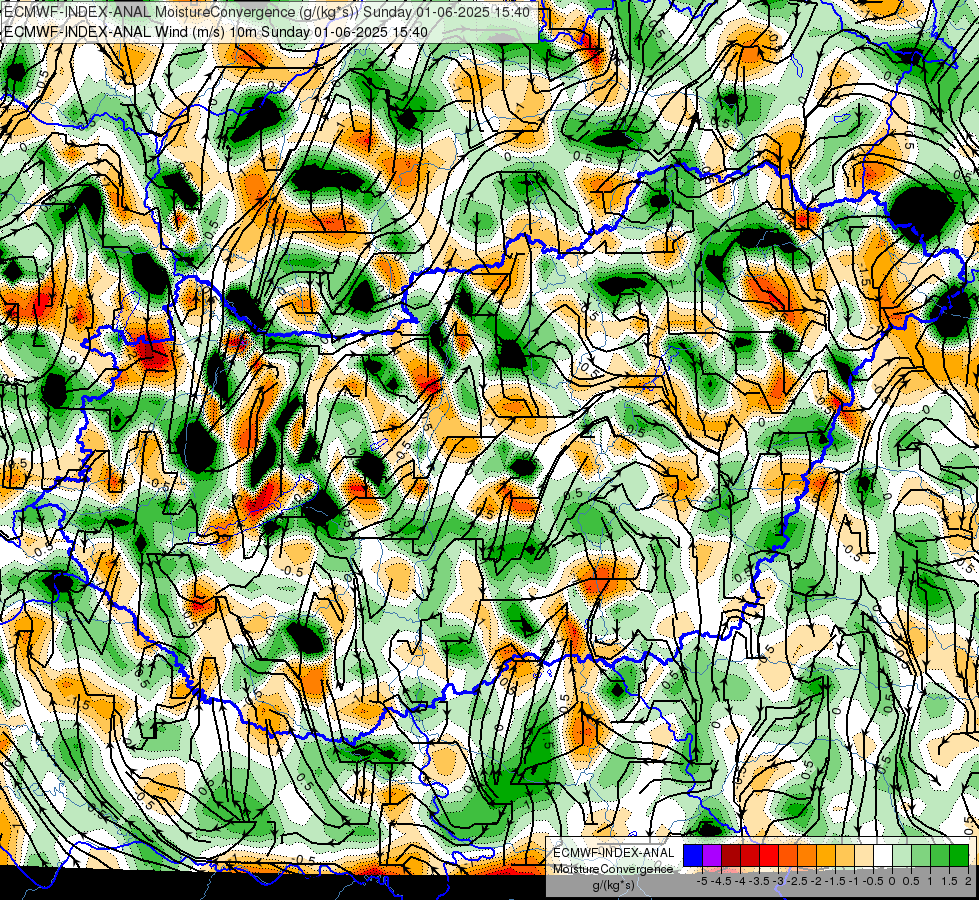The height and width of the screenshot is (900, 979).
Task: Click the '-2' legend tick label
Action: pos(816,881)
